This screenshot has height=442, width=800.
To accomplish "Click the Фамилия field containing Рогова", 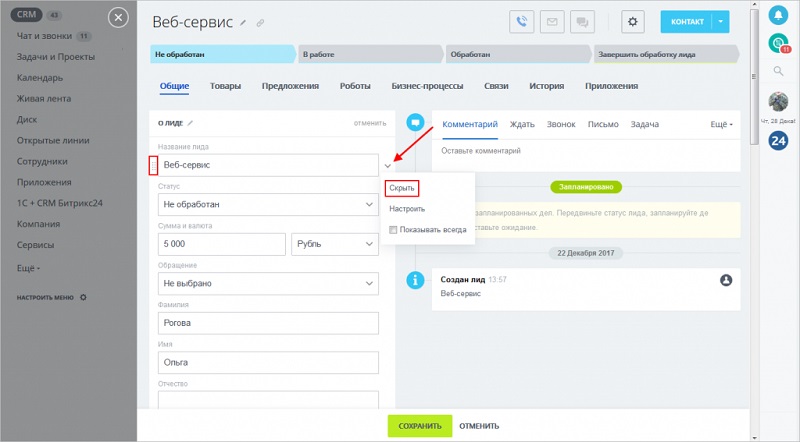I will pyautogui.click(x=268, y=323).
